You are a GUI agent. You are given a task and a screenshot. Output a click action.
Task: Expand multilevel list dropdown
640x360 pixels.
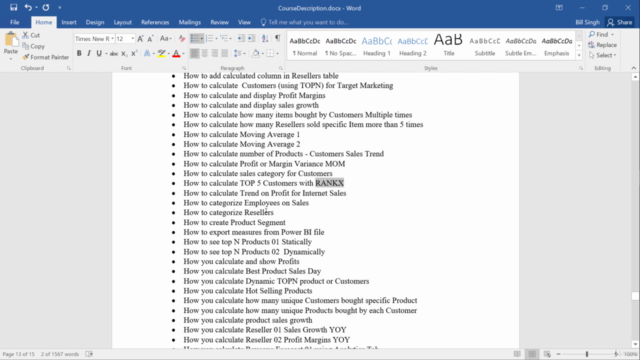tap(231, 38)
